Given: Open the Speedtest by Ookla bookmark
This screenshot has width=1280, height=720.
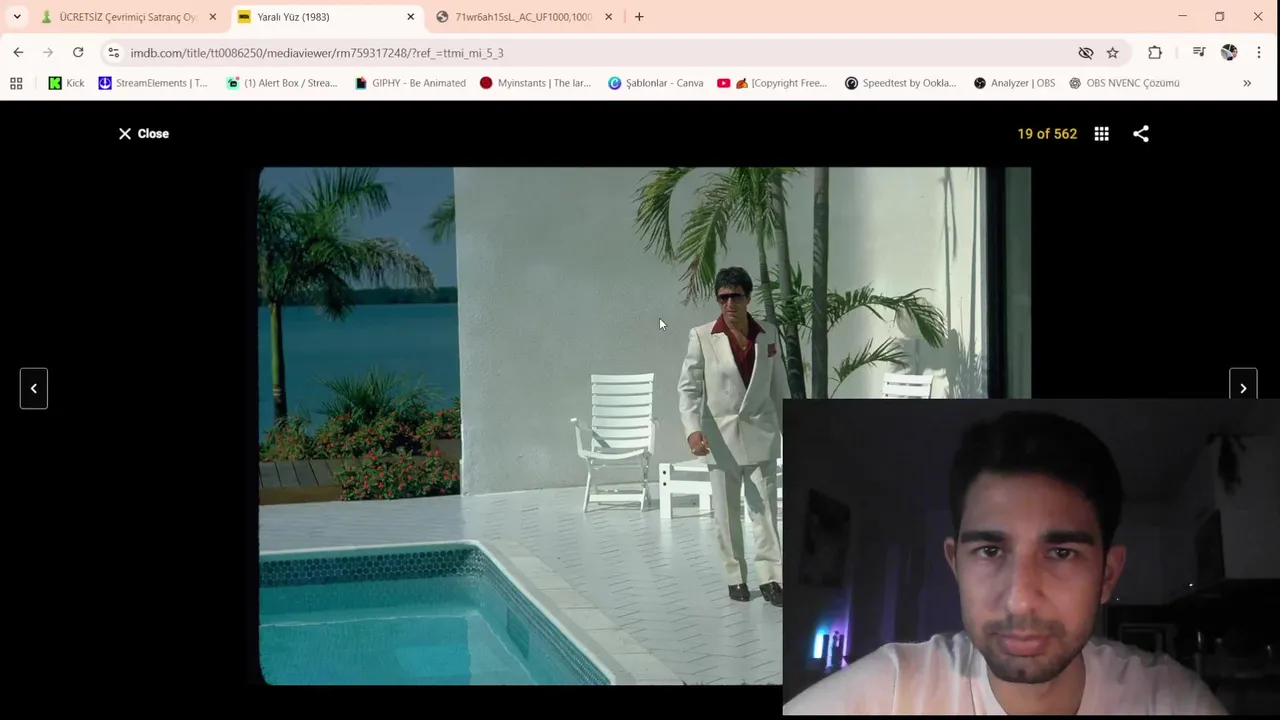Looking at the screenshot, I should pos(901,83).
